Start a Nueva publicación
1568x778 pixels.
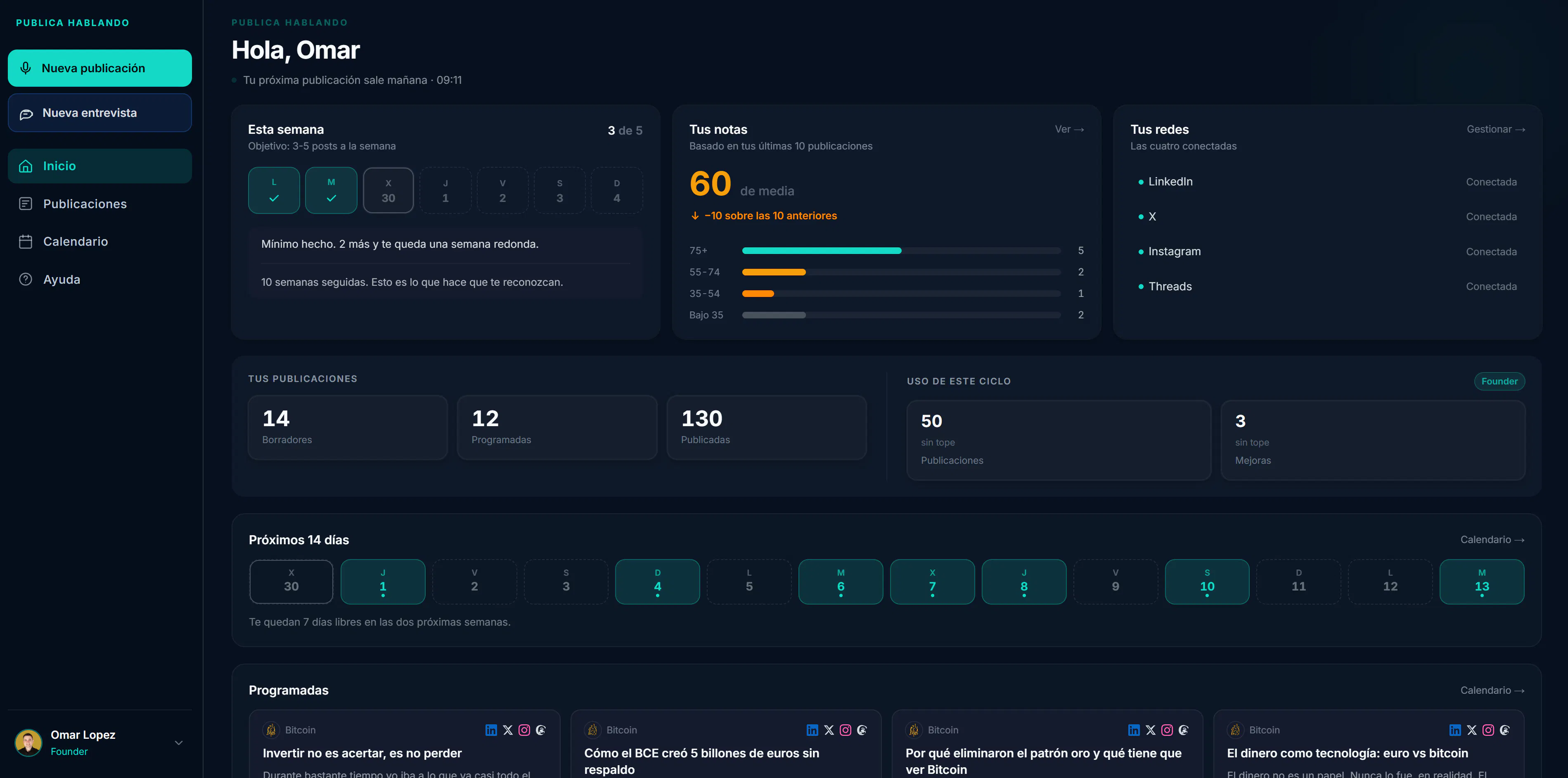point(100,68)
